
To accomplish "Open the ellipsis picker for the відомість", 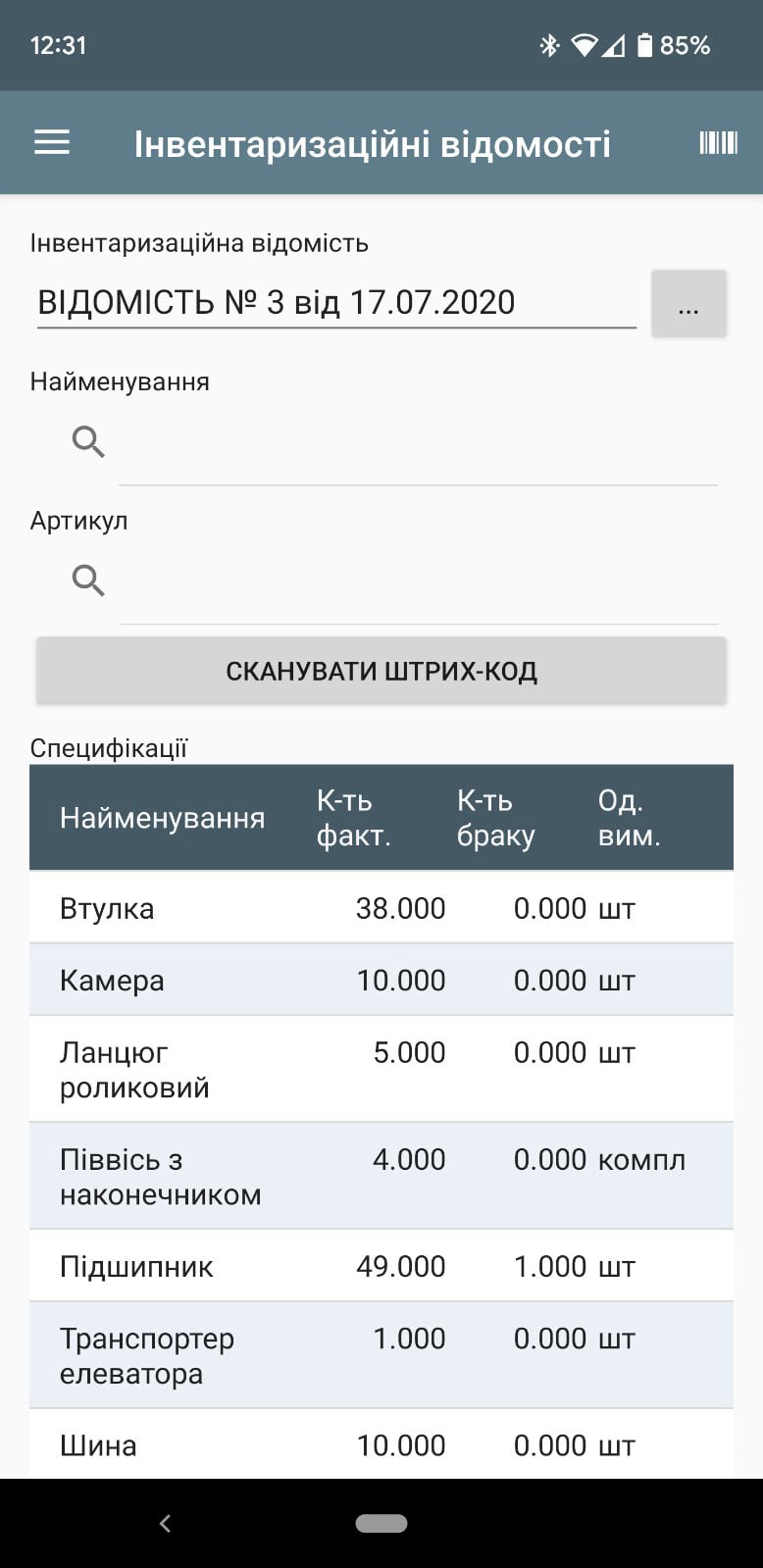I will coord(688,304).
